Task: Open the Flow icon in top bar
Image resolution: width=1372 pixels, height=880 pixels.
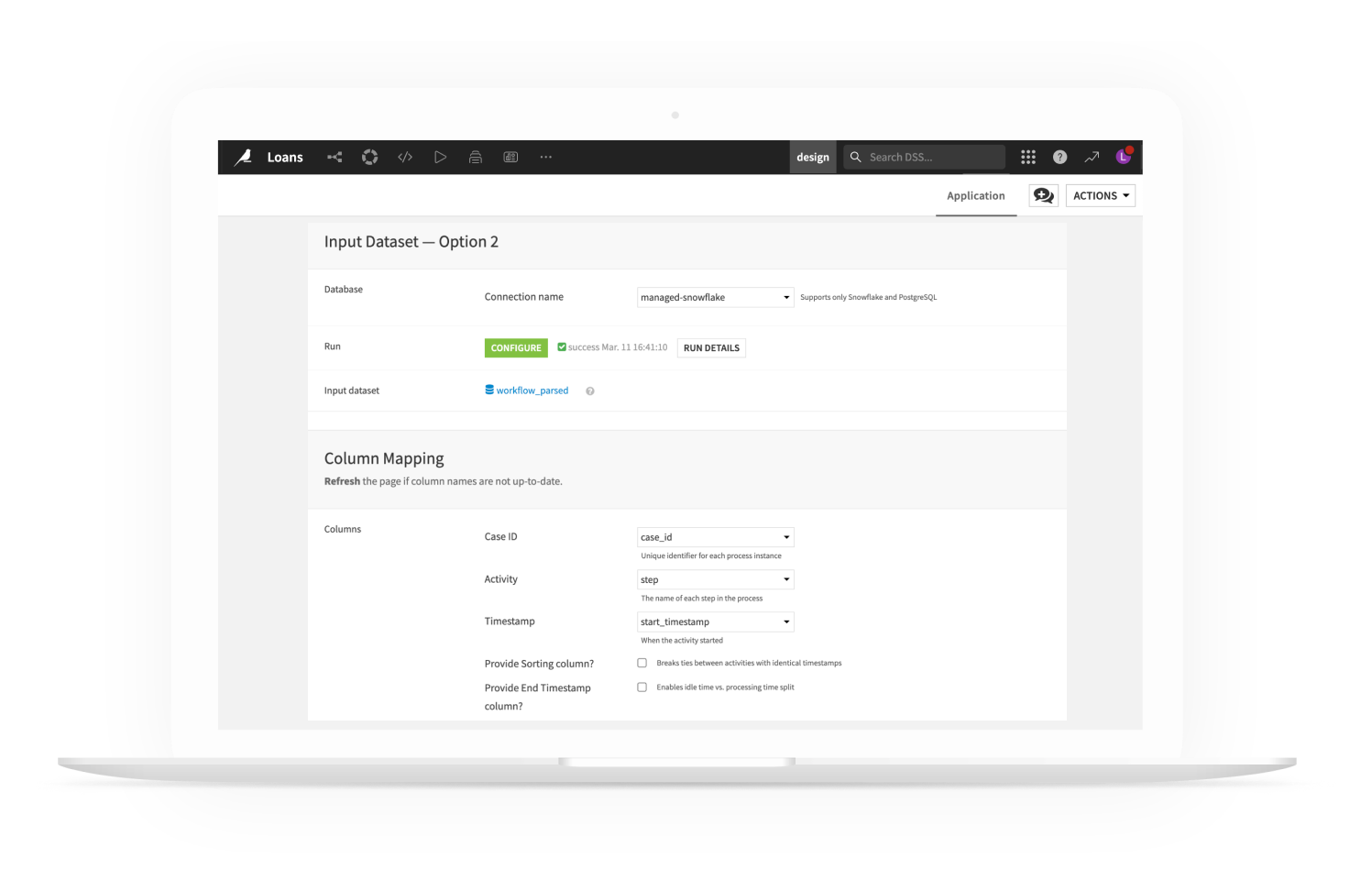Action: click(335, 158)
